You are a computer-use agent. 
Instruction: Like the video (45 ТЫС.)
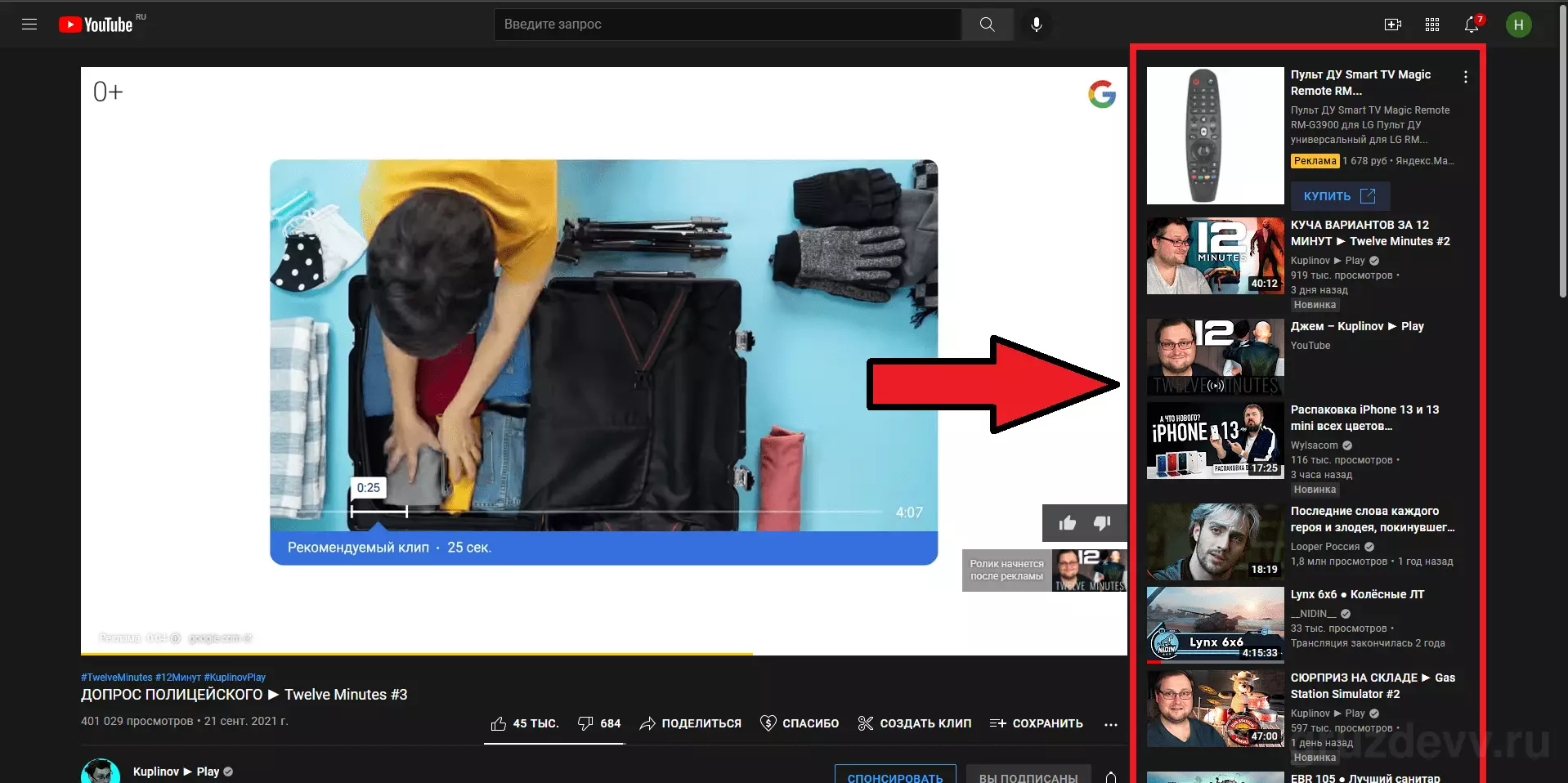click(524, 723)
